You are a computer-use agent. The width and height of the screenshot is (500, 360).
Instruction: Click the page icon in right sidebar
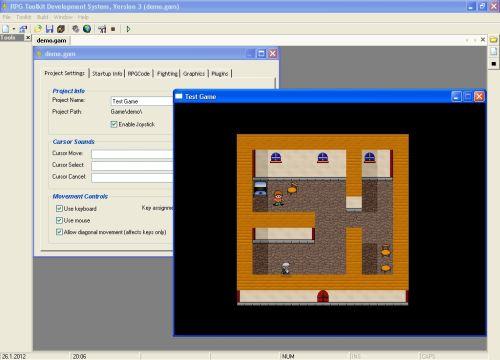point(493,51)
